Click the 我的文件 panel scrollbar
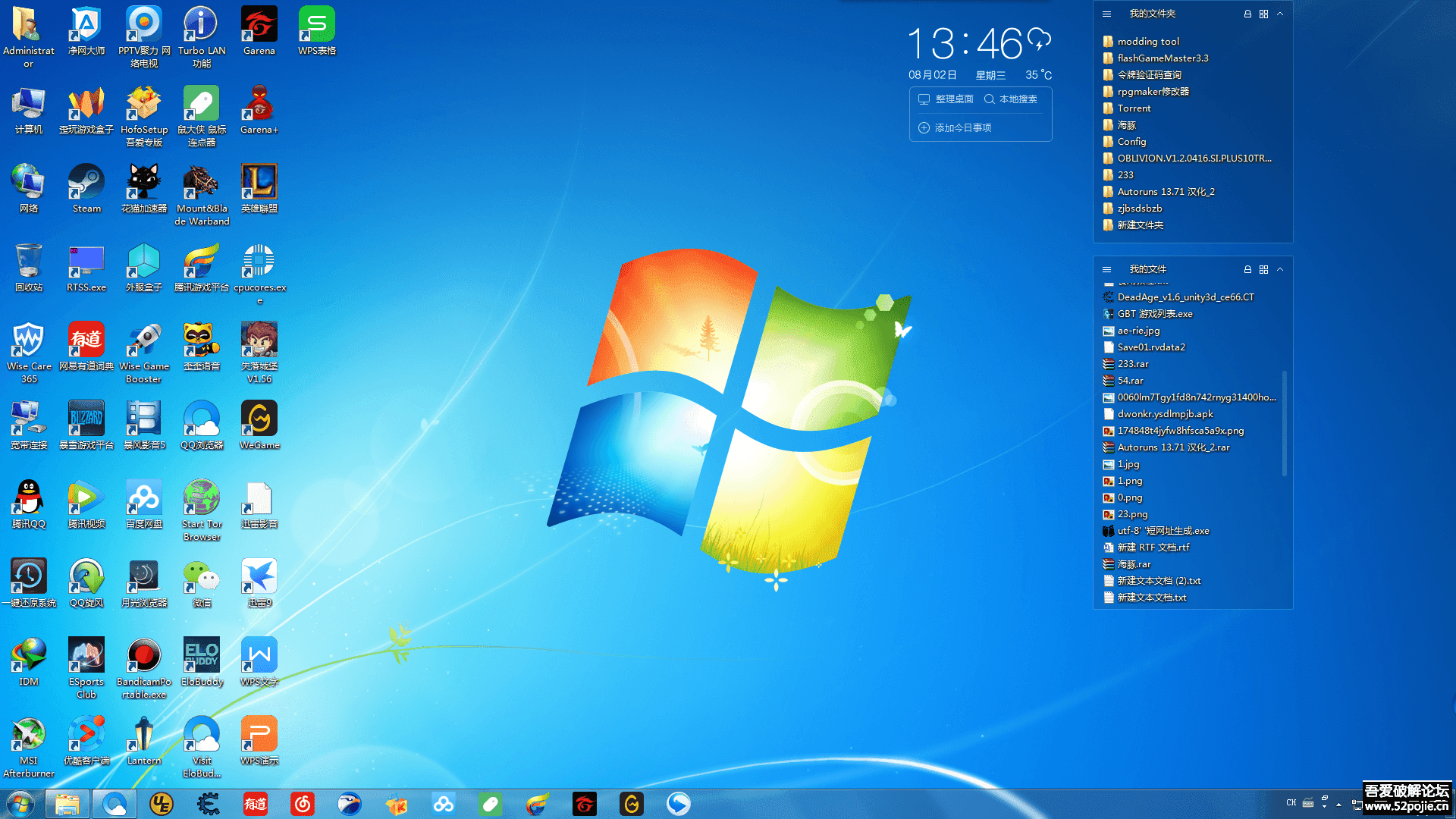The width and height of the screenshot is (1456, 819). pyautogui.click(x=1285, y=423)
